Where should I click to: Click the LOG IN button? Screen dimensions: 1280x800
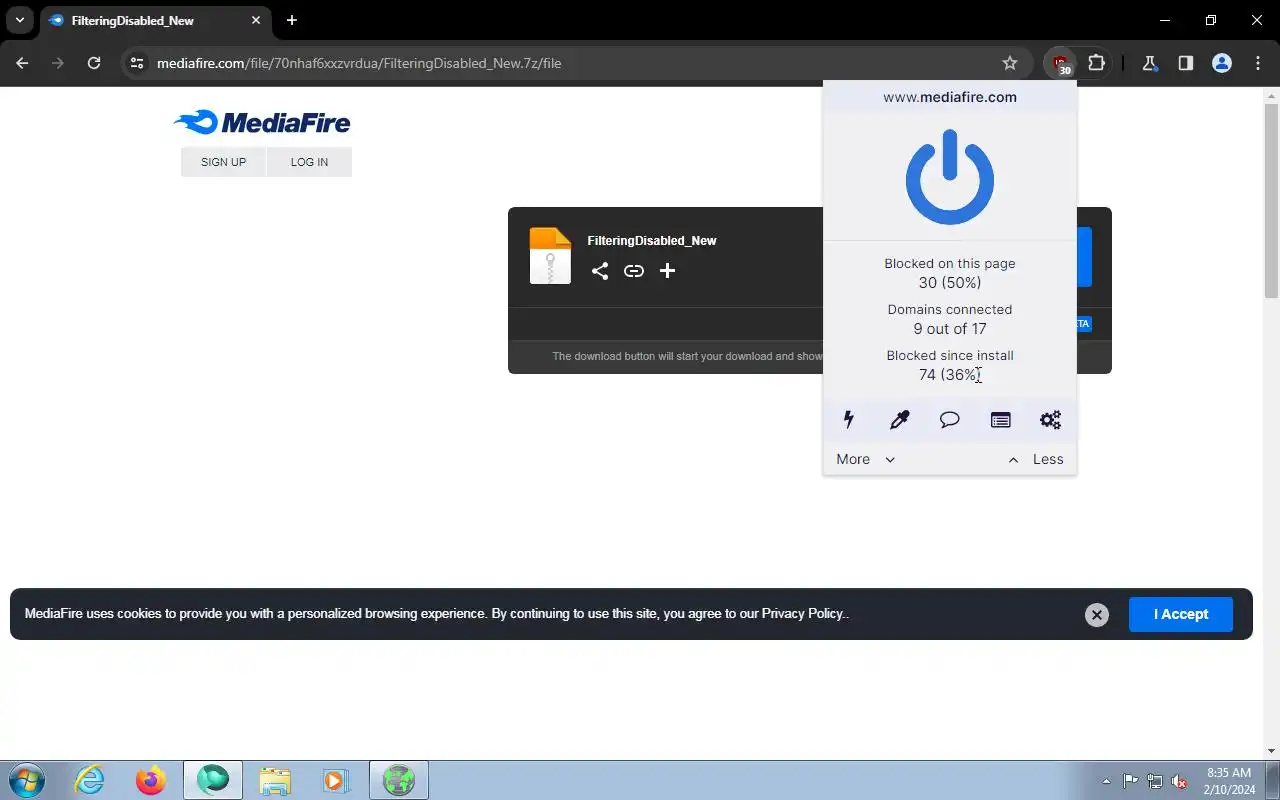(309, 162)
